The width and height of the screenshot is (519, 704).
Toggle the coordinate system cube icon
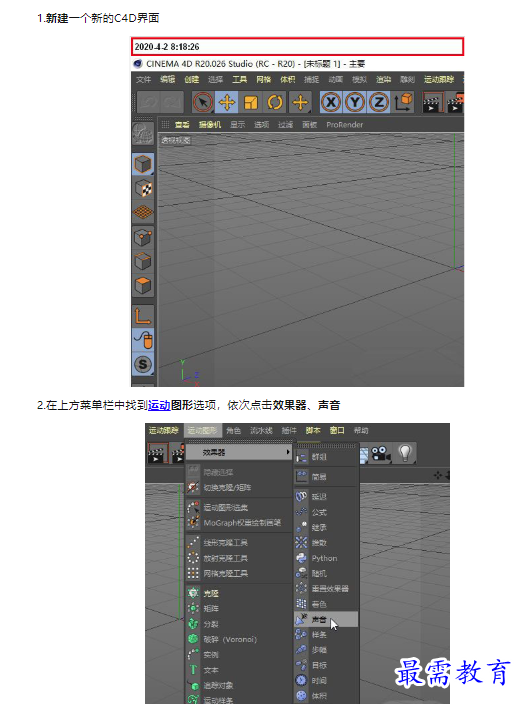pos(403,103)
